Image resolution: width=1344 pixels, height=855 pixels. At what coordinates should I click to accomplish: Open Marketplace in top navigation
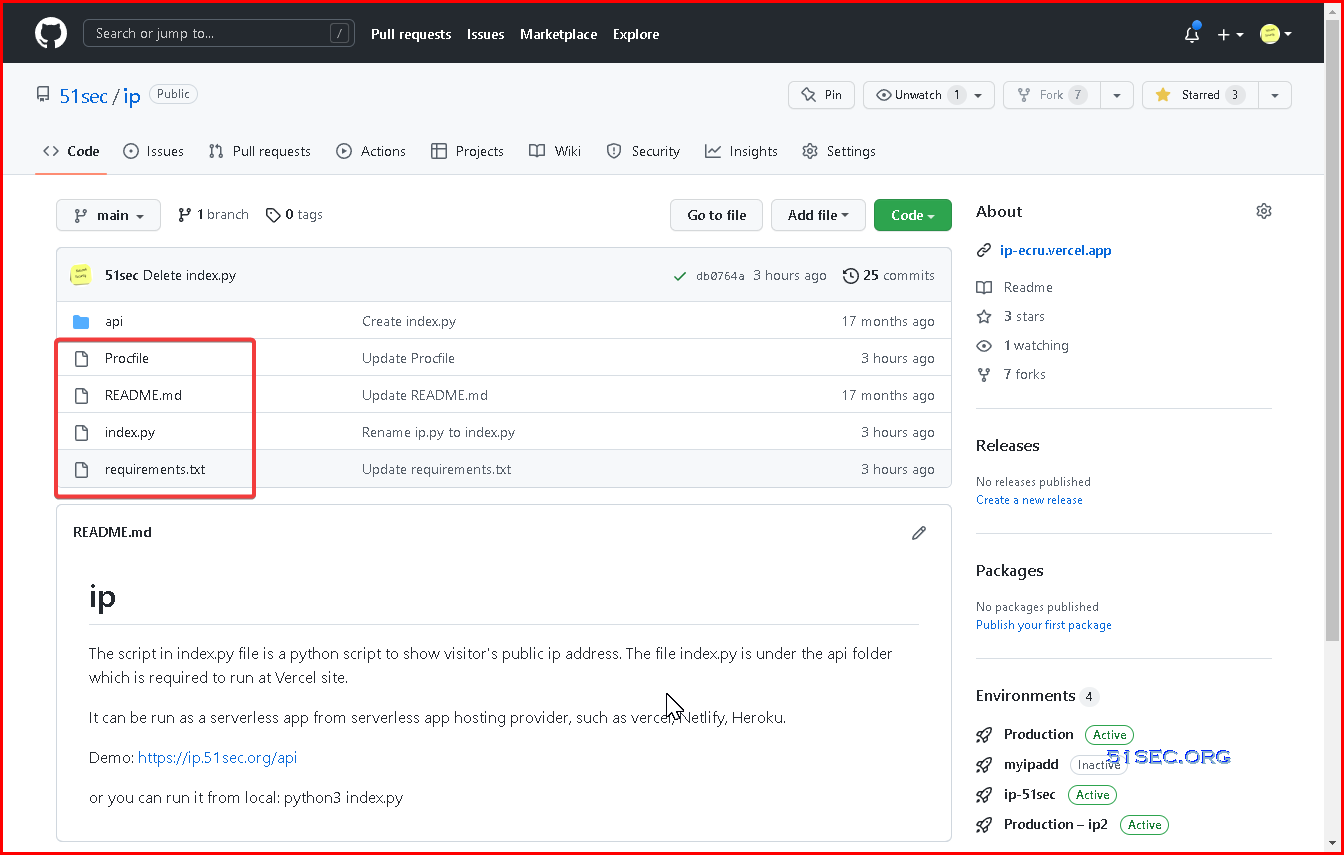[558, 34]
